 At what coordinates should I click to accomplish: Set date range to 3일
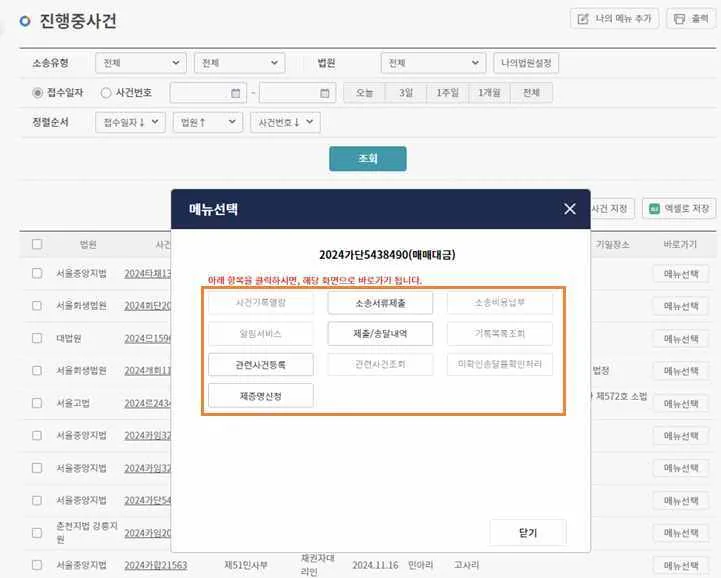(406, 93)
